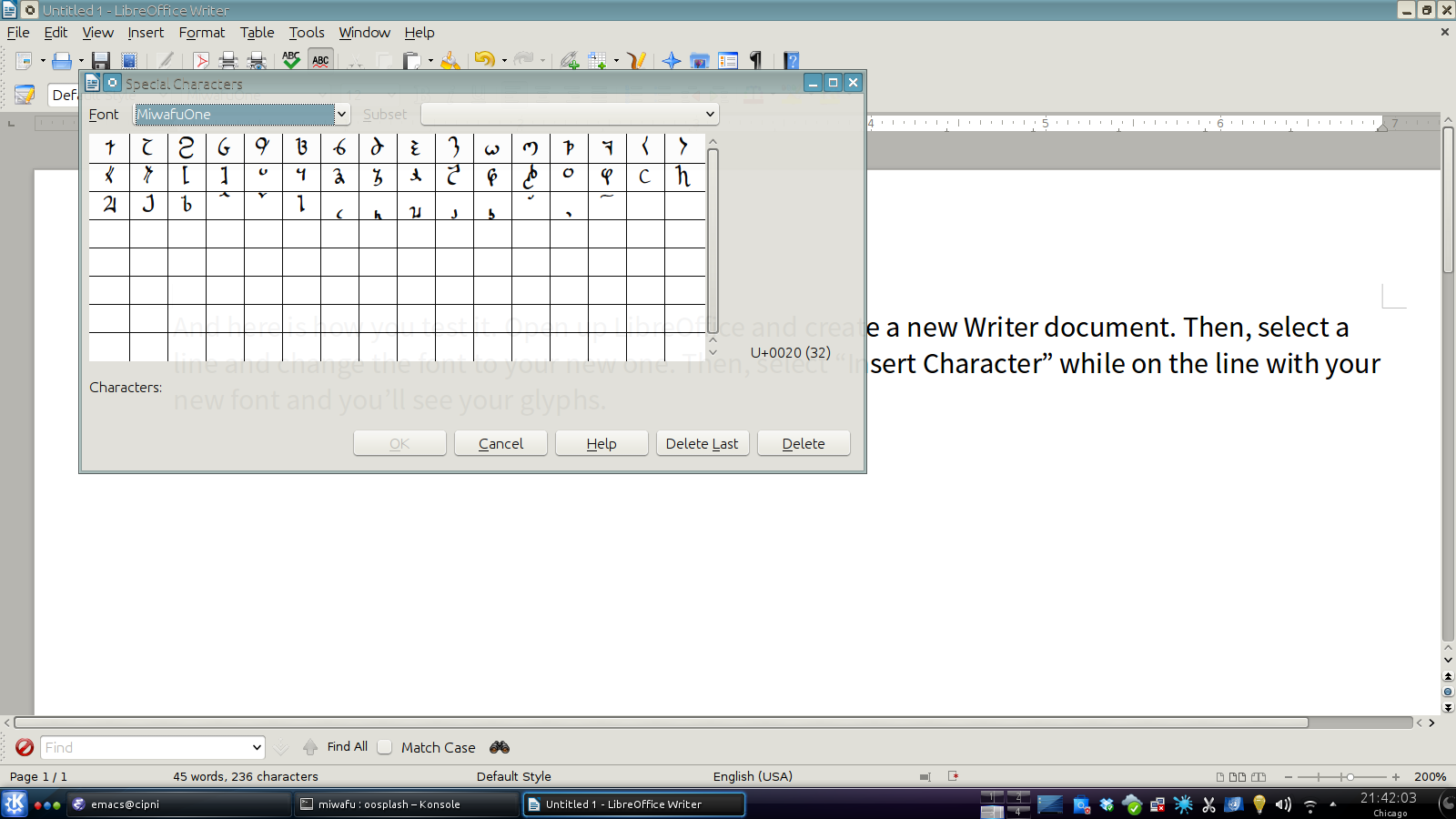Click the Klipper scissors tray icon
1456x819 pixels.
pos(1208,804)
